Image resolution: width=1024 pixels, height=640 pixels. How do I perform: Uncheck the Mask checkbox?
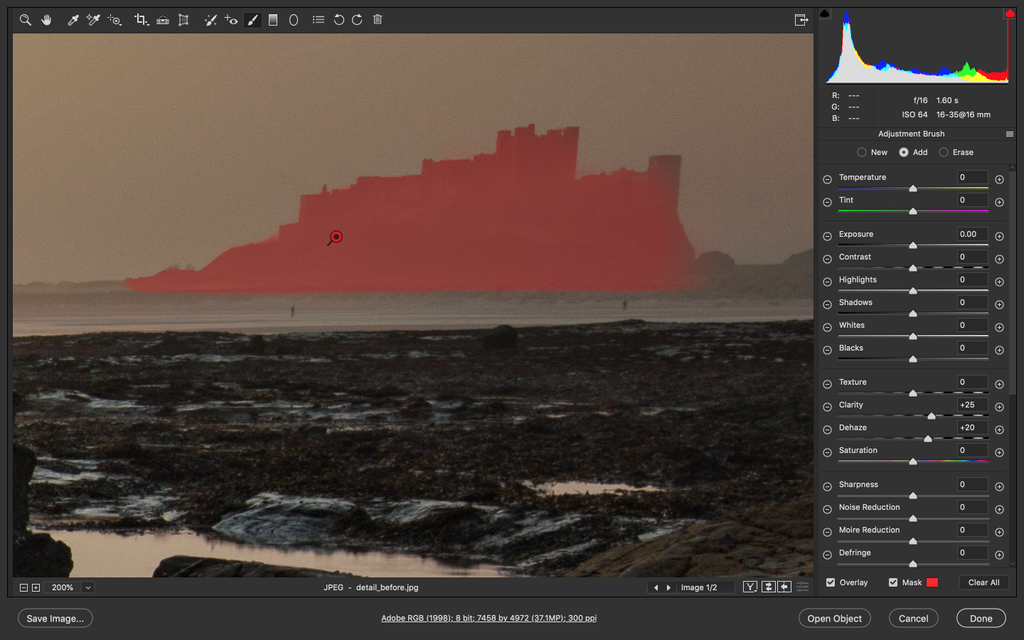point(895,582)
